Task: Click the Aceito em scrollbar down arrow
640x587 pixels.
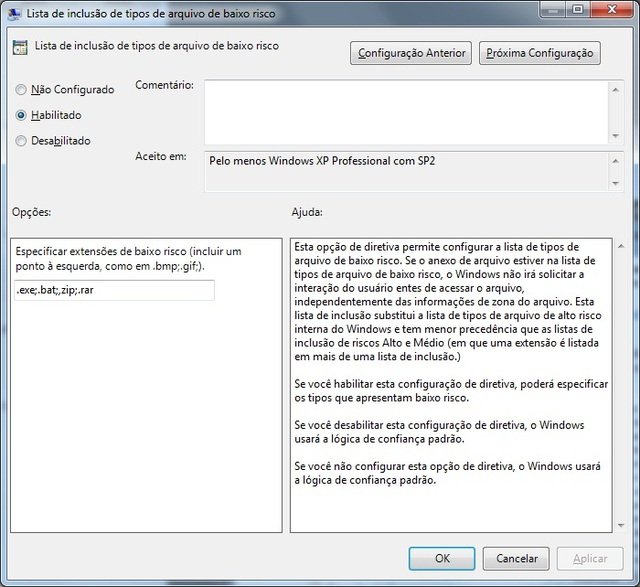Action: 616,182
